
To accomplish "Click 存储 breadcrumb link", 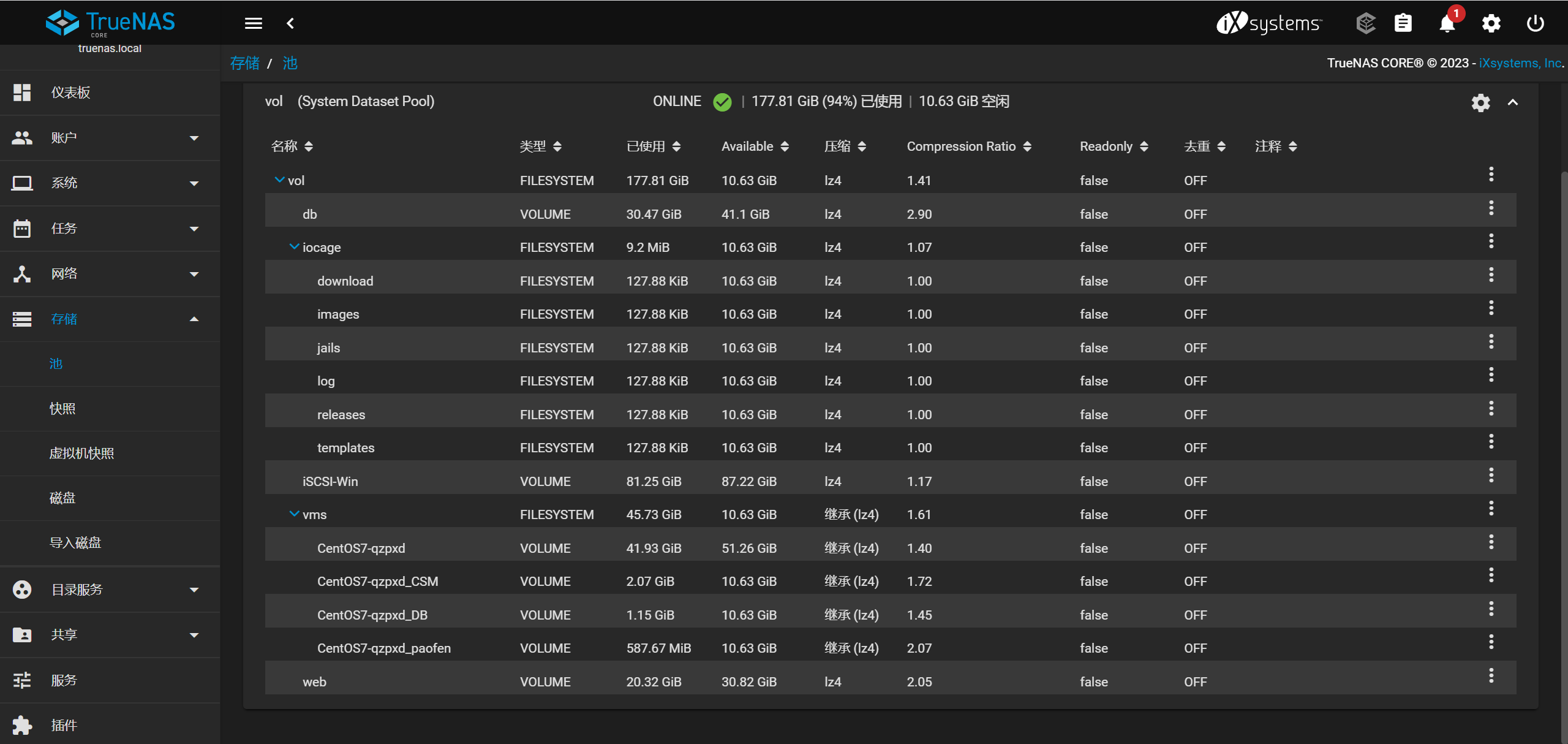I will [x=244, y=63].
